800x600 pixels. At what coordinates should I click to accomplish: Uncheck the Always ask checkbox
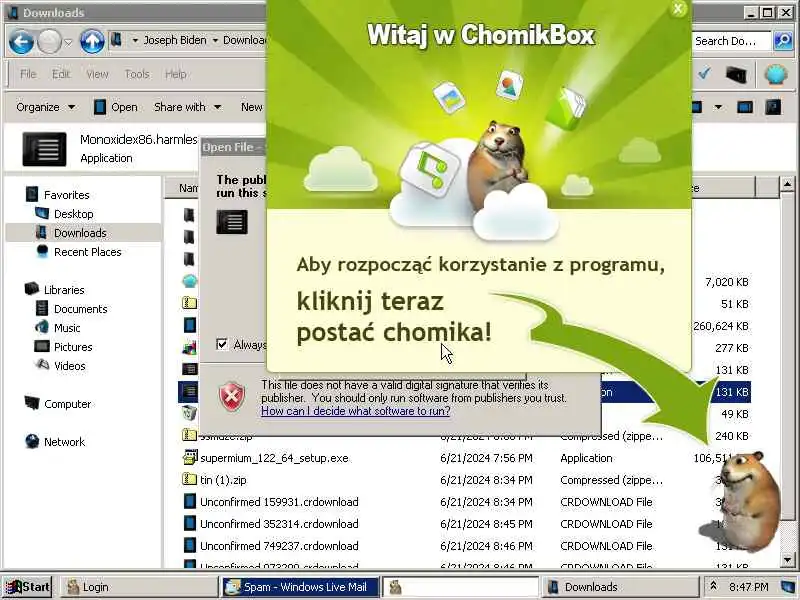click(222, 344)
